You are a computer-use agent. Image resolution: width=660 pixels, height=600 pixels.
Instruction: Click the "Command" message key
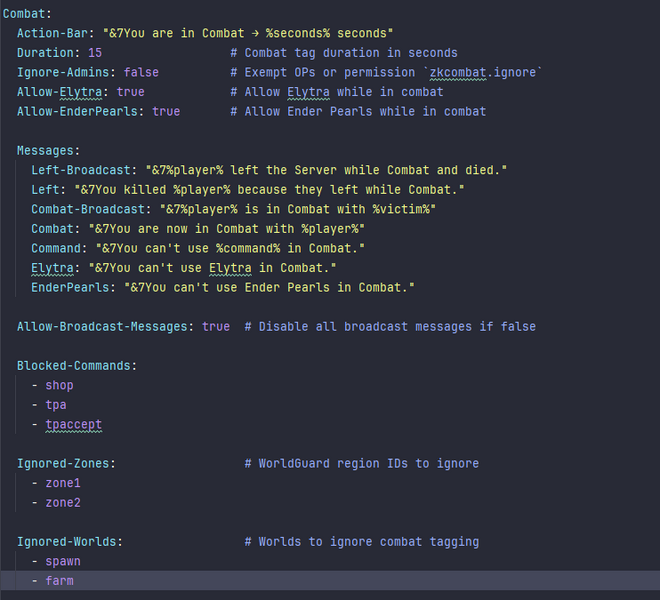(56, 248)
